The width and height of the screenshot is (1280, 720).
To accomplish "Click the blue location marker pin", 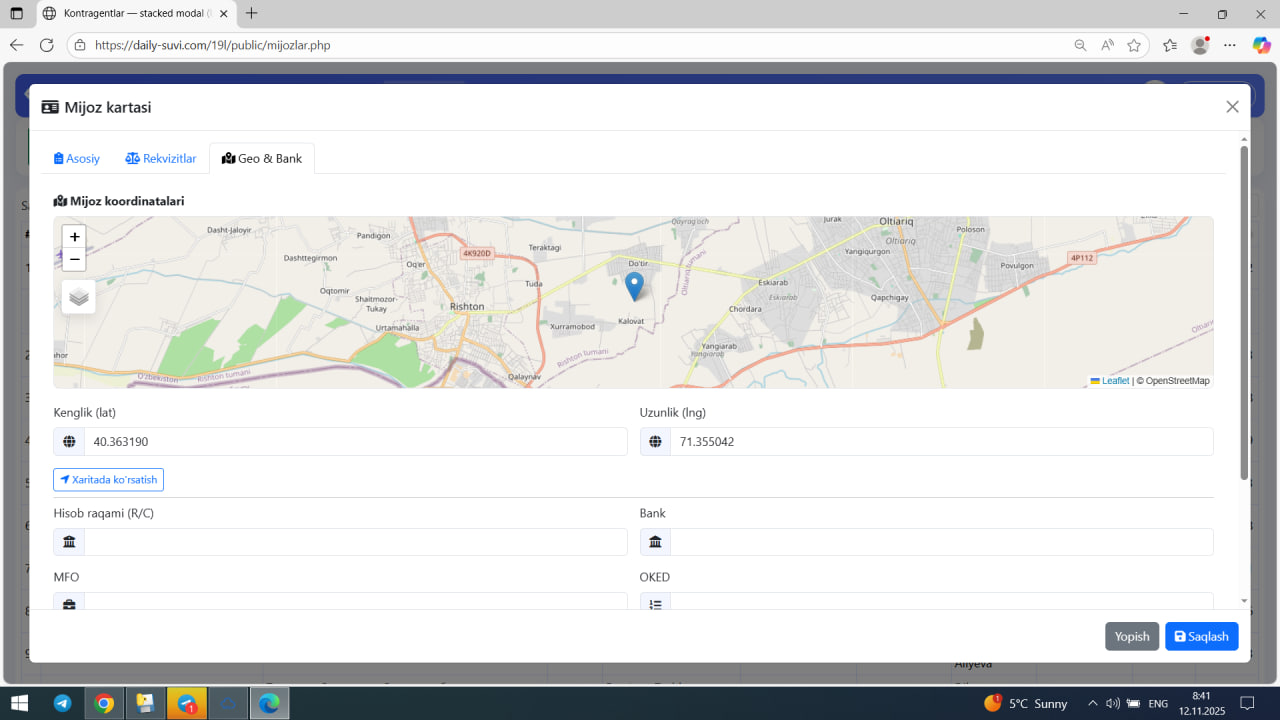I will (x=634, y=285).
